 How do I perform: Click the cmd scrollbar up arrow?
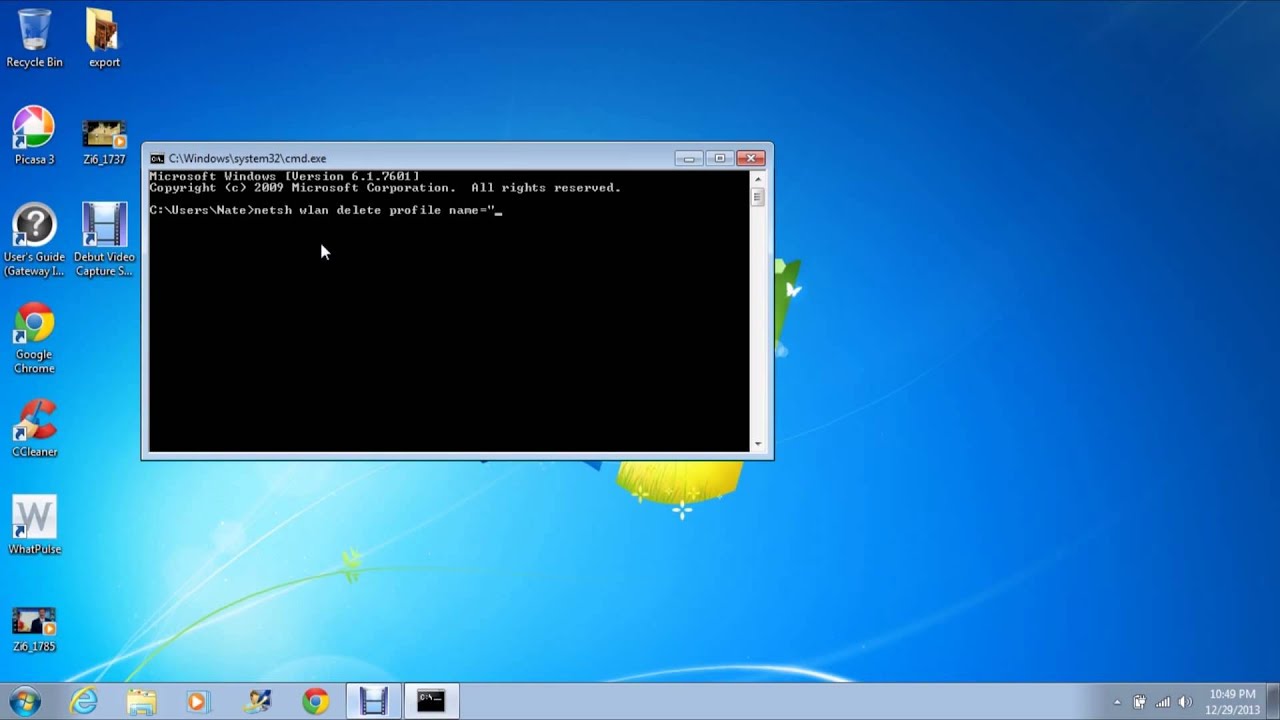point(757,178)
